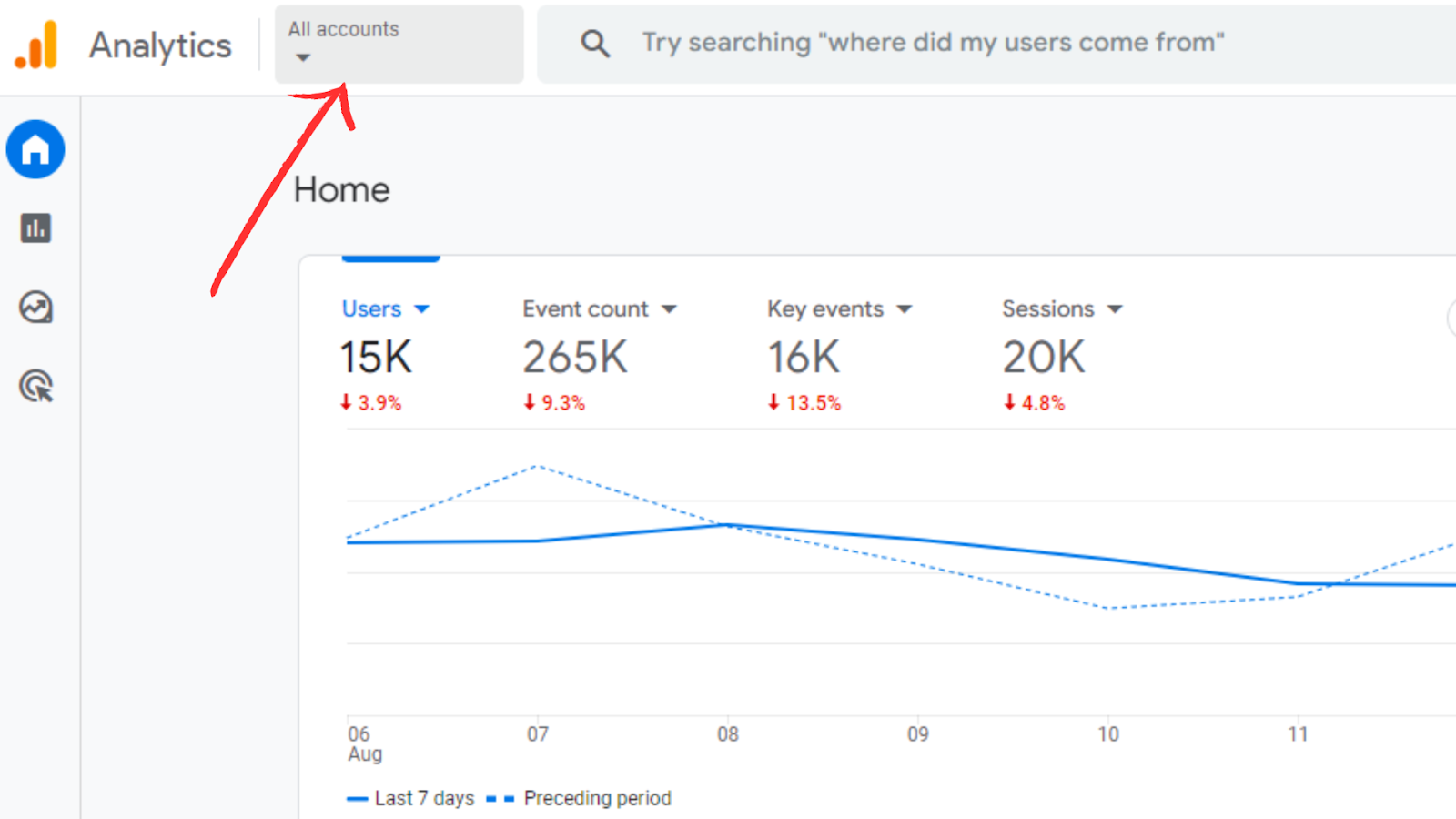The width and height of the screenshot is (1456, 819).
Task: Click the search magnifier icon
Action: [595, 44]
